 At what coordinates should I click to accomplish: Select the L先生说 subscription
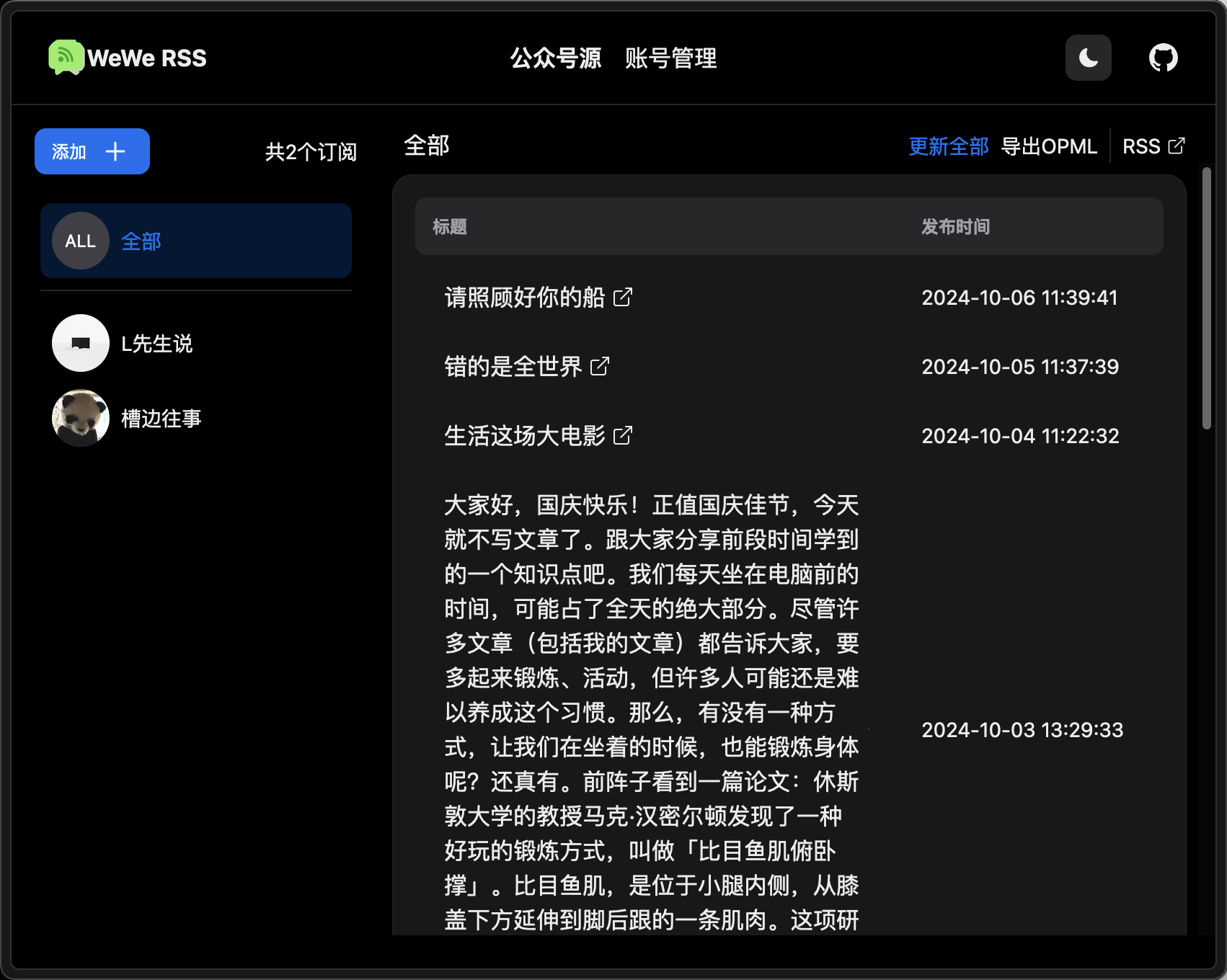196,343
